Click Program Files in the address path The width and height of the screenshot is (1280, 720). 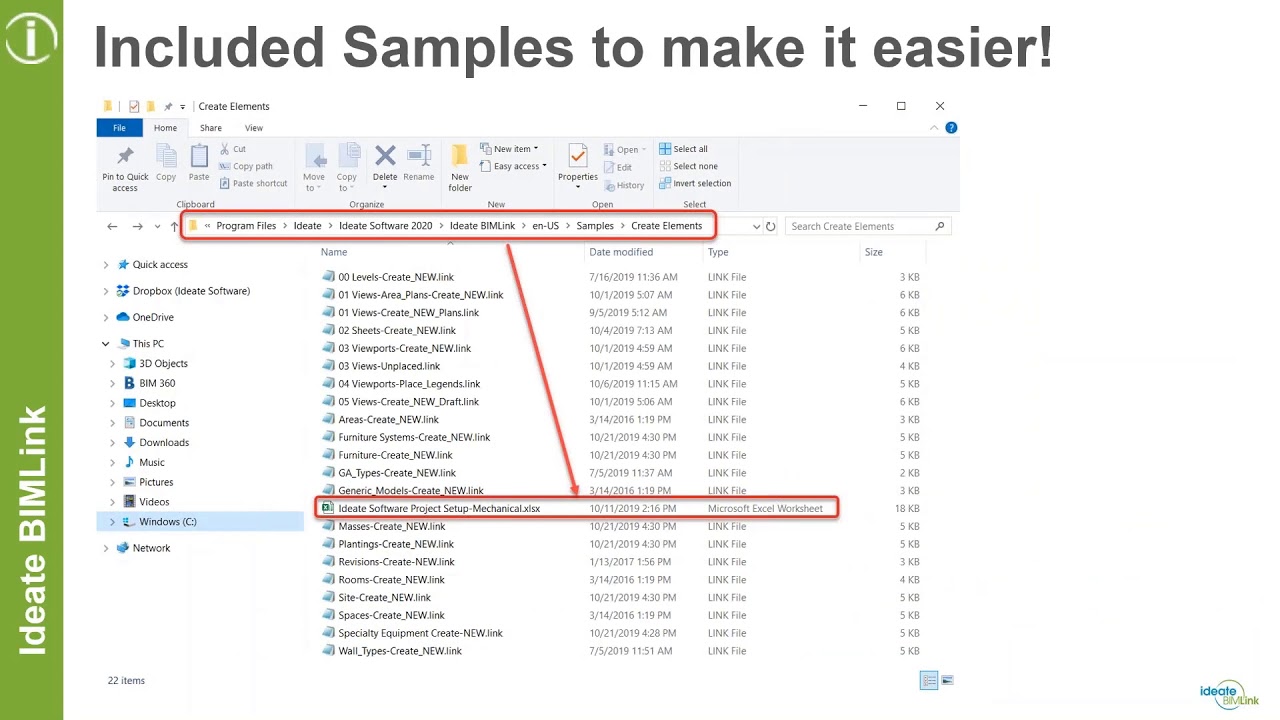point(246,226)
